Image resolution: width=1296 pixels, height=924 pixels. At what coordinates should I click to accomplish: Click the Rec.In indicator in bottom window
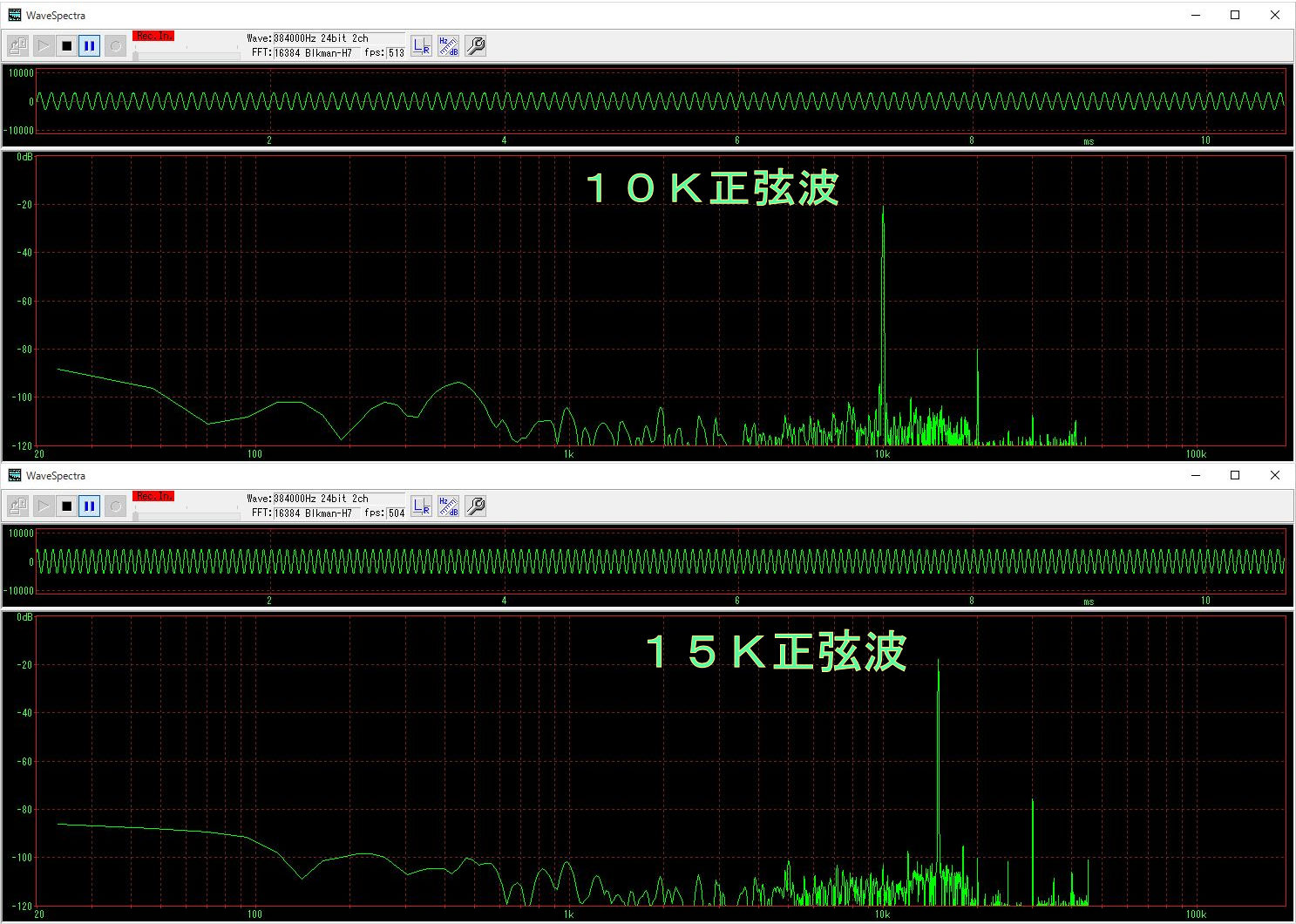[153, 497]
